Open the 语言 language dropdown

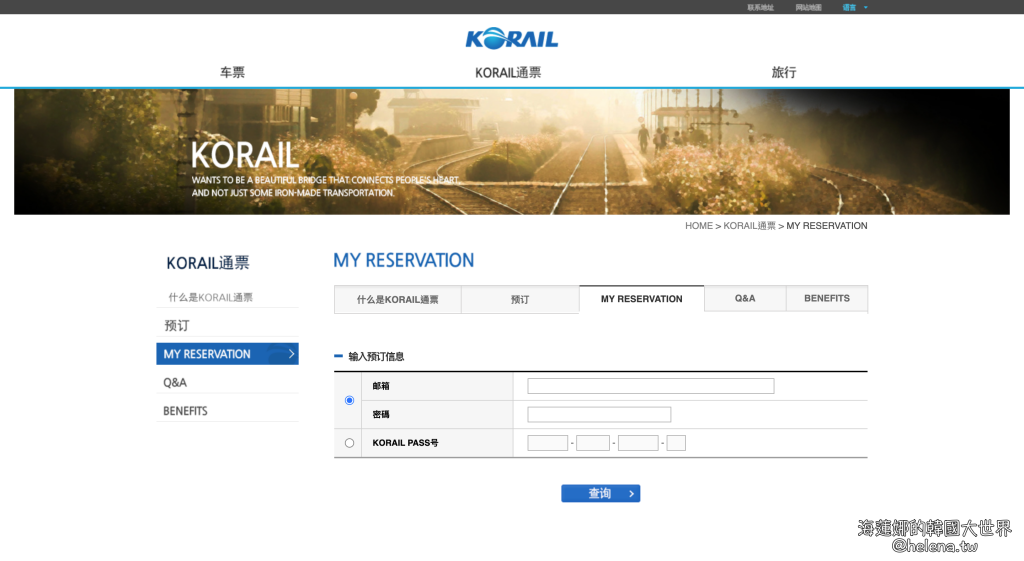[851, 7]
